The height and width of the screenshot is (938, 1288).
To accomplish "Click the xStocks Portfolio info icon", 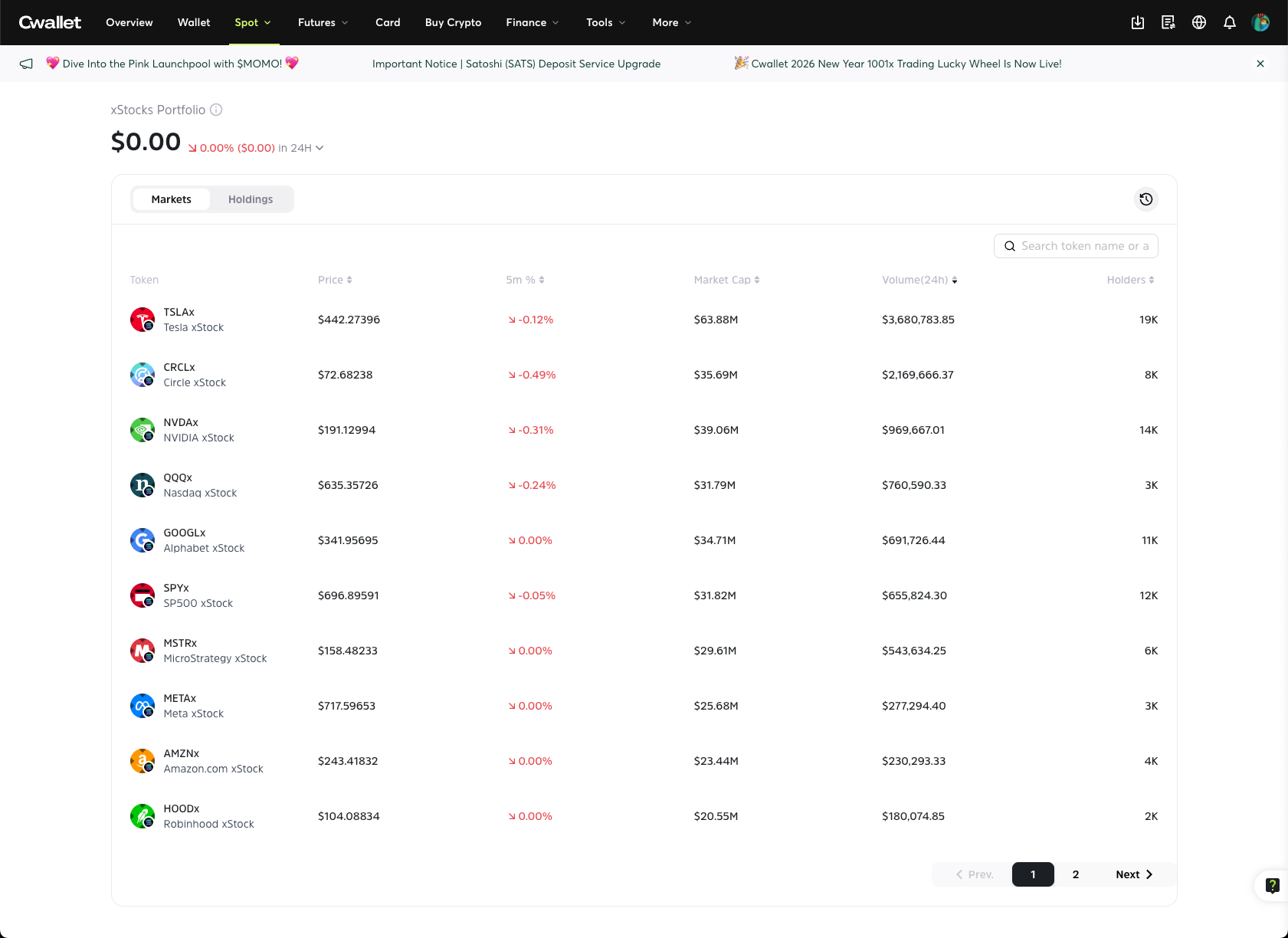I will click(x=216, y=110).
